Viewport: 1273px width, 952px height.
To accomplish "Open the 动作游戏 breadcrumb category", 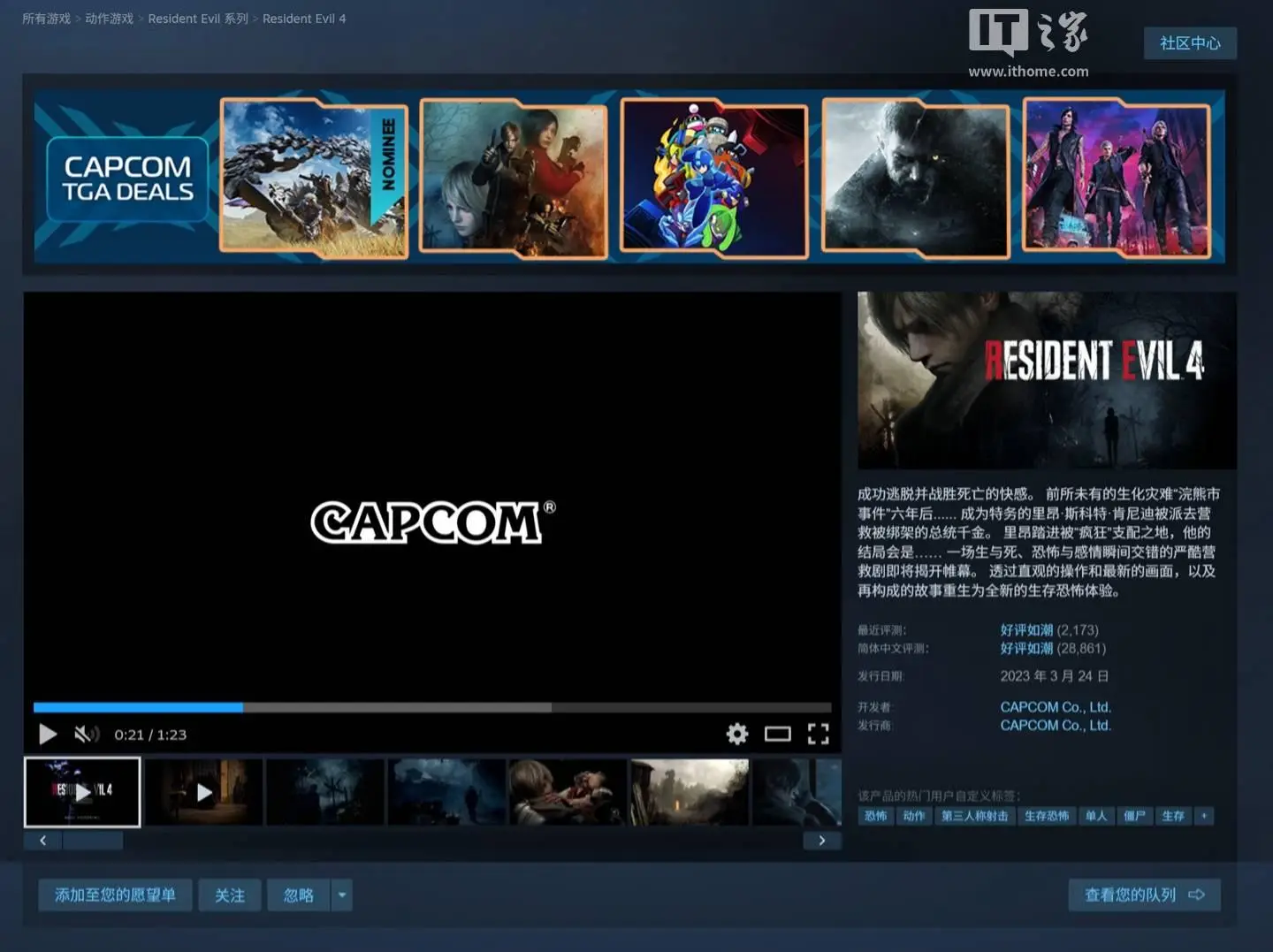I will [x=110, y=18].
